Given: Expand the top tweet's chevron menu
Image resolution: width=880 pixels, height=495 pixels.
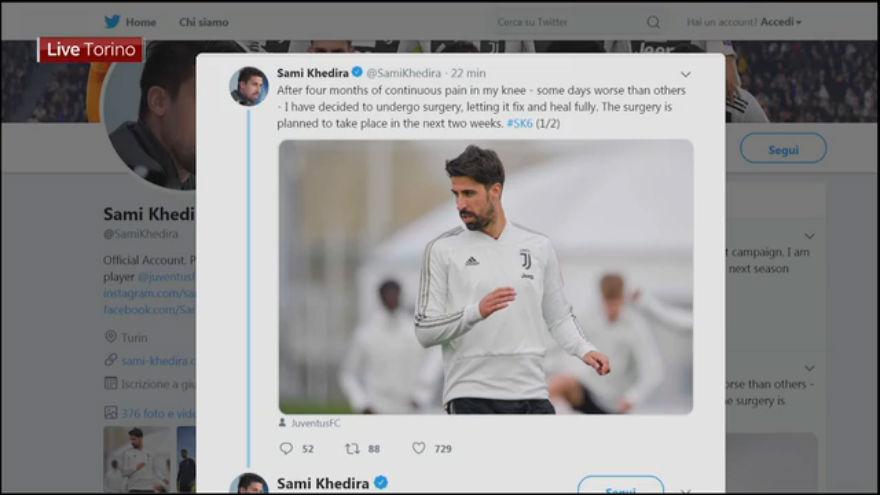Looking at the screenshot, I should pos(685,74).
